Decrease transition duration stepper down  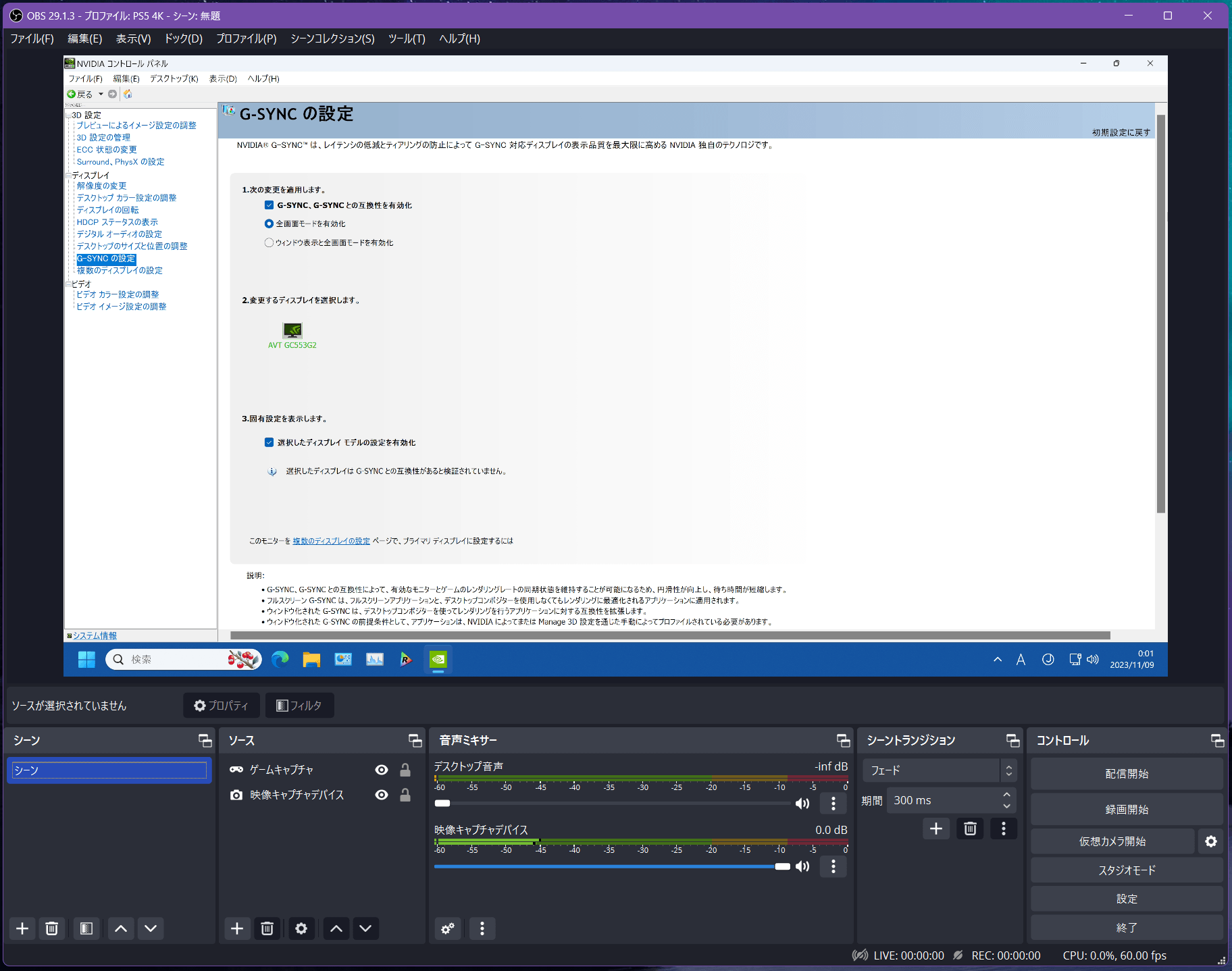tap(1007, 806)
